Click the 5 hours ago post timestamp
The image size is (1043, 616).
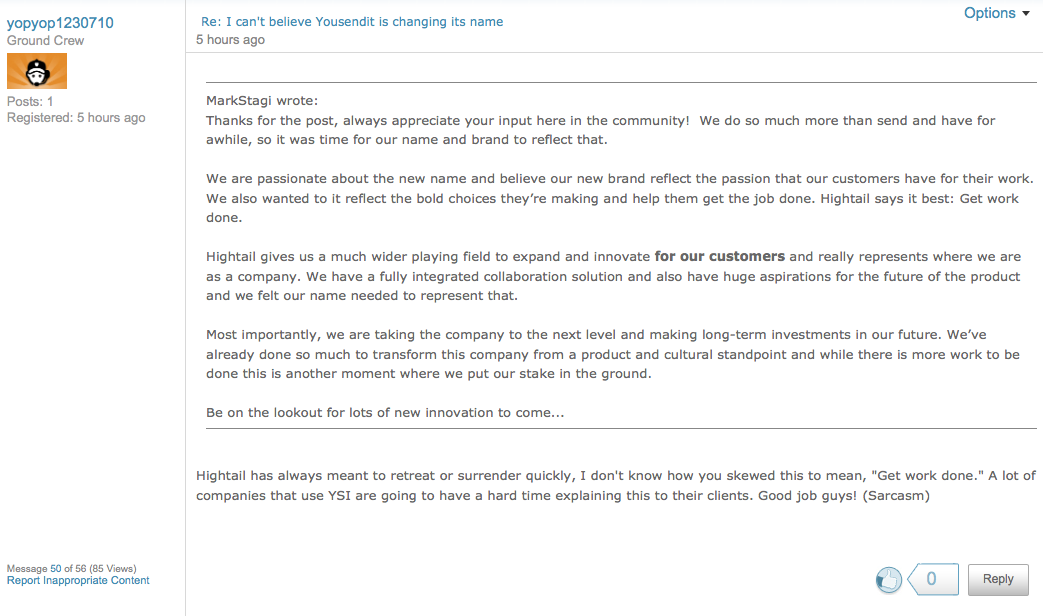tap(231, 40)
